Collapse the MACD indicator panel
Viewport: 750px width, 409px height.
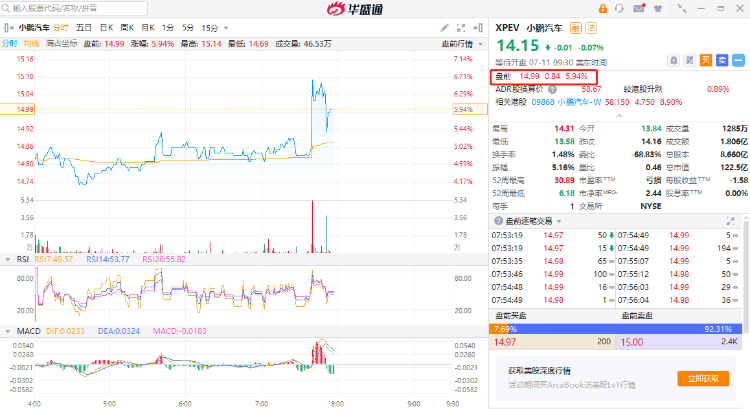[8, 331]
